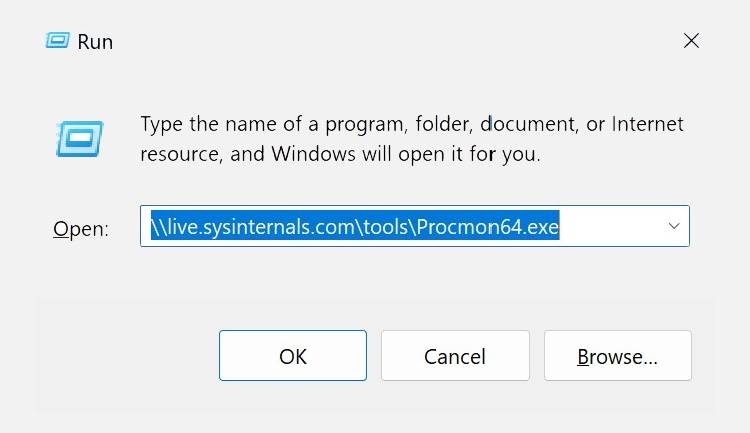Open the Browse... file picker
The image size is (750, 433).
click(617, 356)
